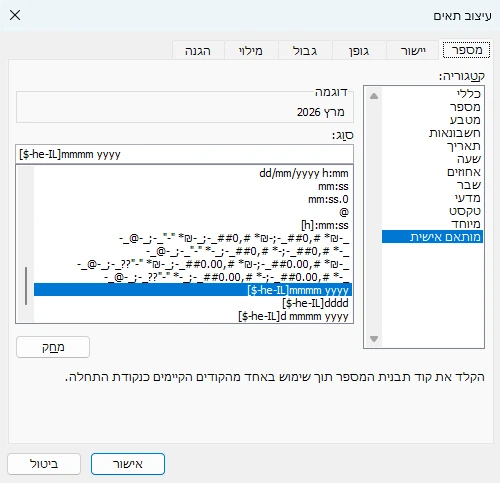Switch to the מספר tab
The height and width of the screenshot is (483, 500).
(466, 50)
